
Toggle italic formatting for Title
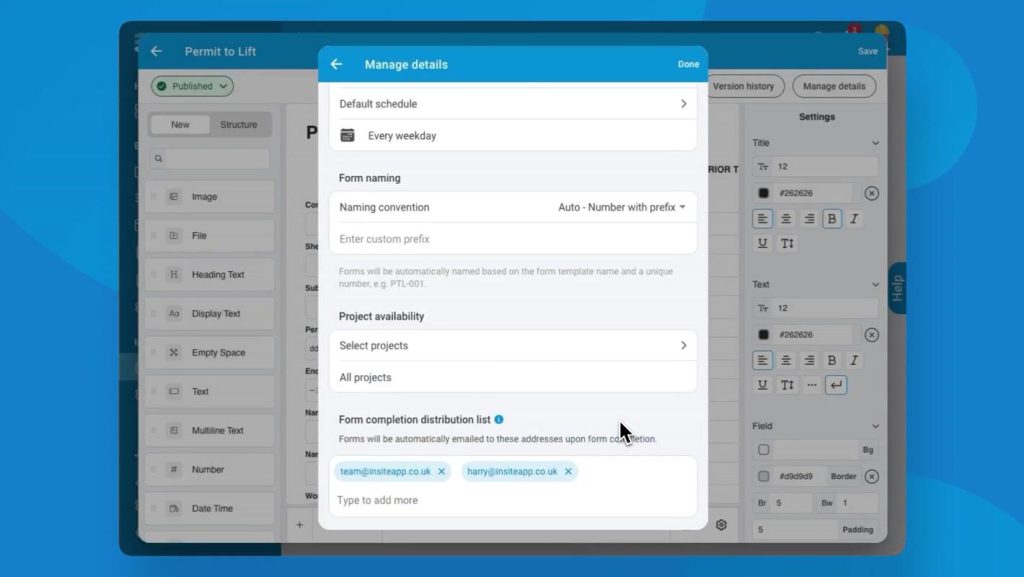point(856,218)
